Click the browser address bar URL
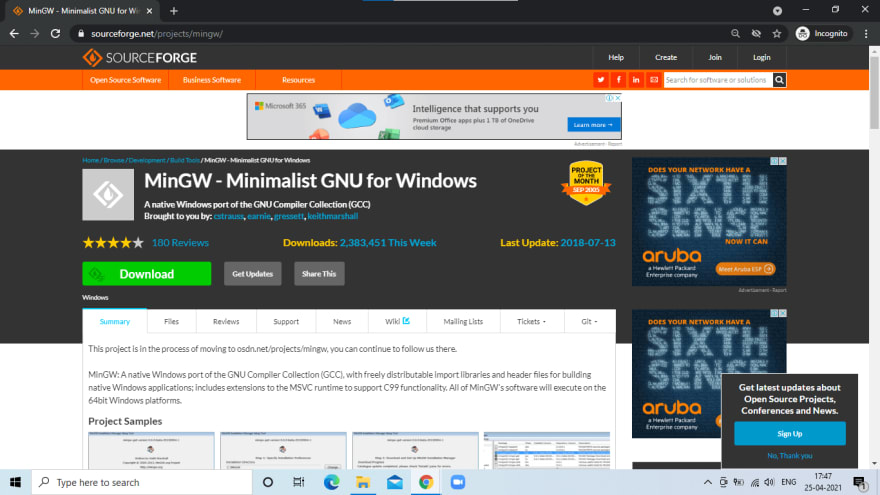The image size is (880, 495). tap(157, 34)
